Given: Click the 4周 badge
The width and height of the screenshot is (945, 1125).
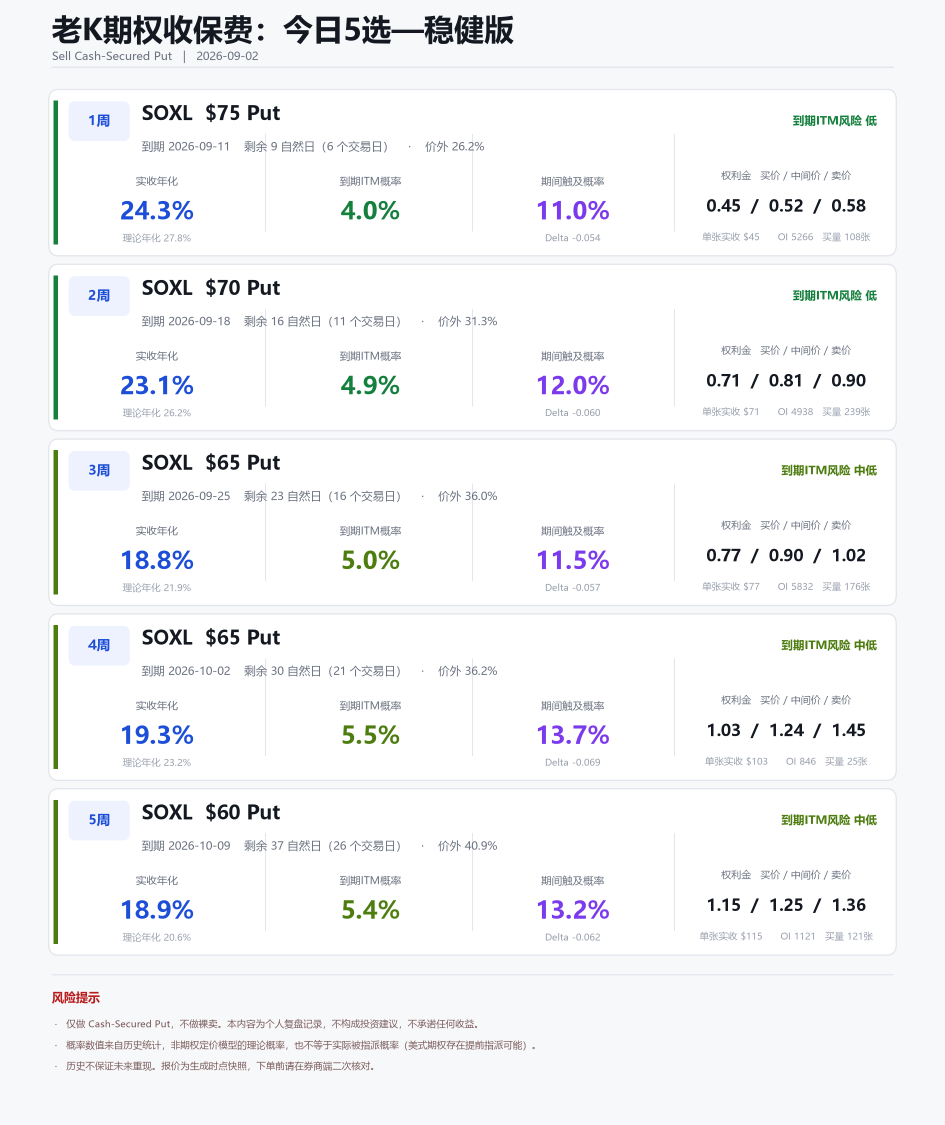Looking at the screenshot, I should click(x=99, y=645).
